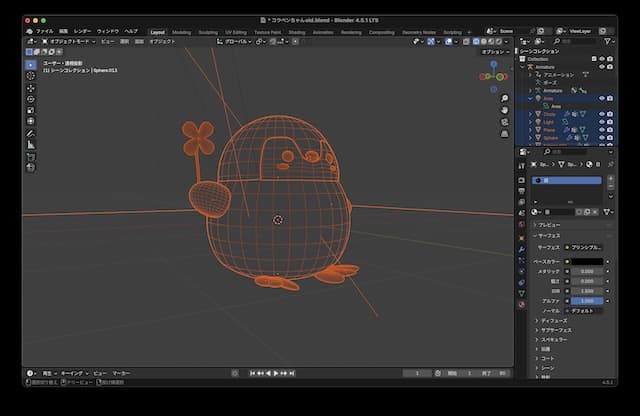The width and height of the screenshot is (640, 416).
Task: Open the Modifiers wrench properties tab
Action: 522,249
